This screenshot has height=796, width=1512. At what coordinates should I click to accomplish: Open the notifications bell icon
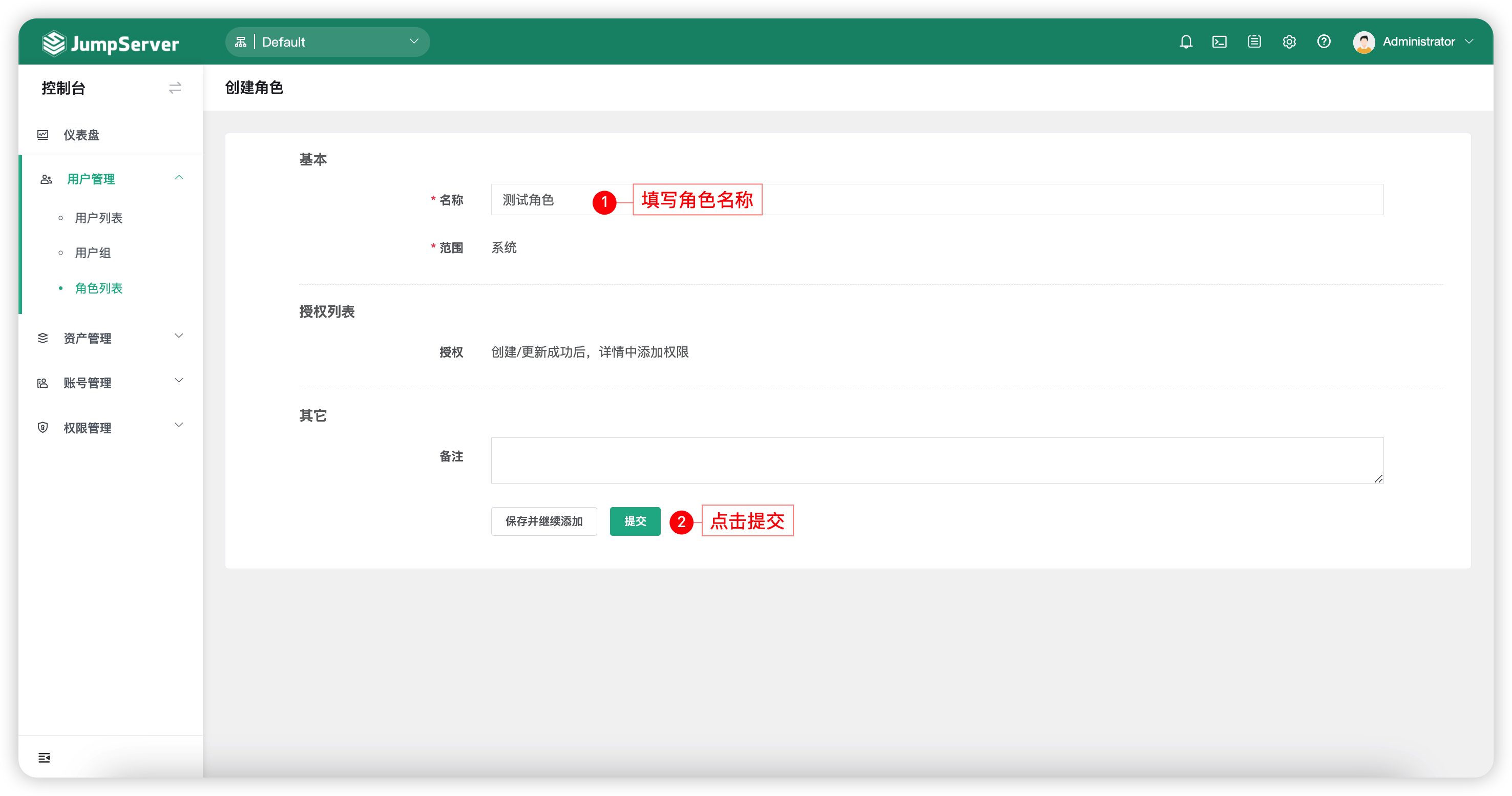[1186, 41]
